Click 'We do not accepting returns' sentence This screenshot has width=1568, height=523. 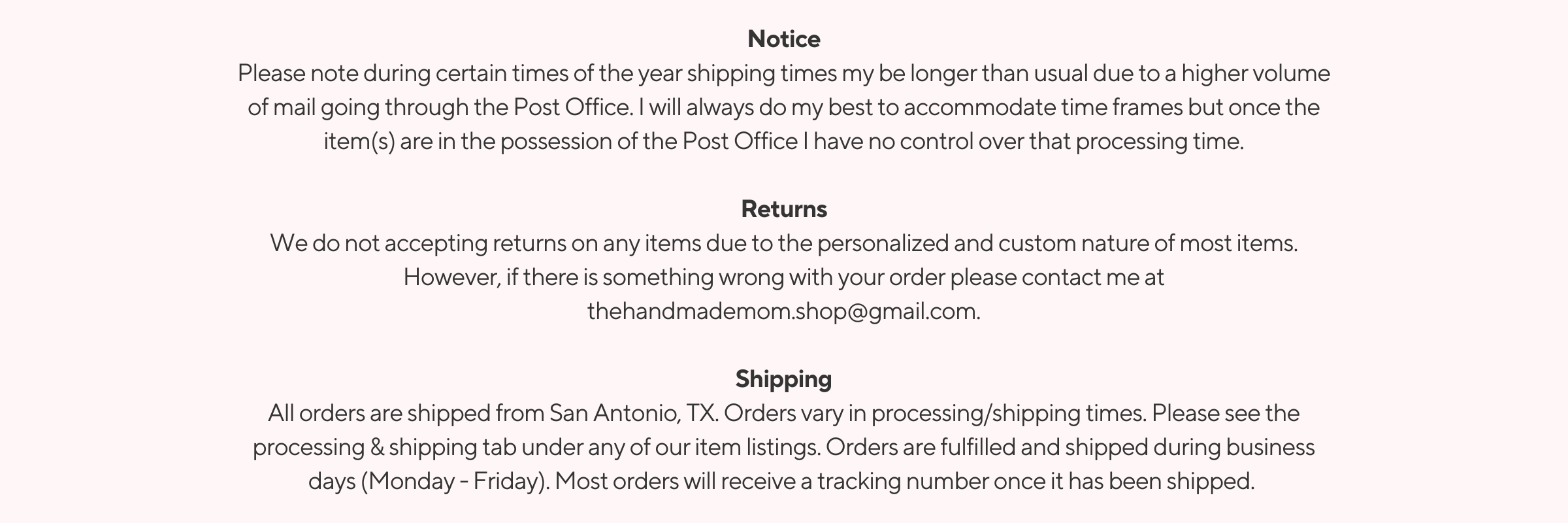[418, 243]
